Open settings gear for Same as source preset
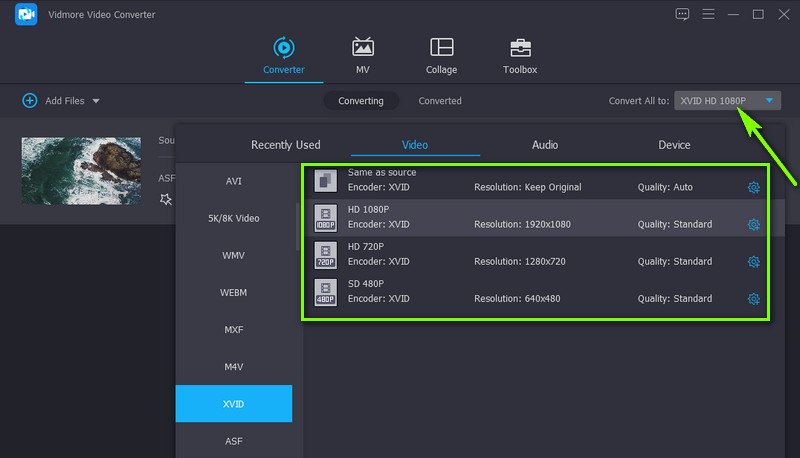800x458 pixels. tap(753, 188)
